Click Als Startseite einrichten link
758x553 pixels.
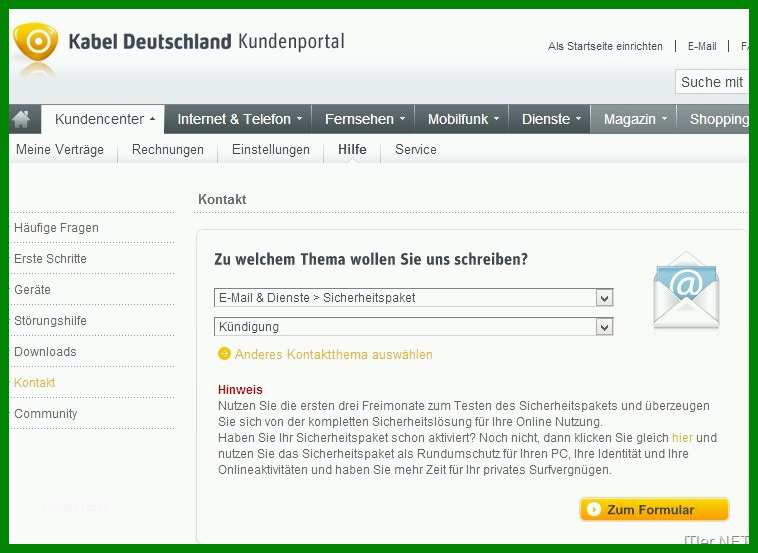605,46
